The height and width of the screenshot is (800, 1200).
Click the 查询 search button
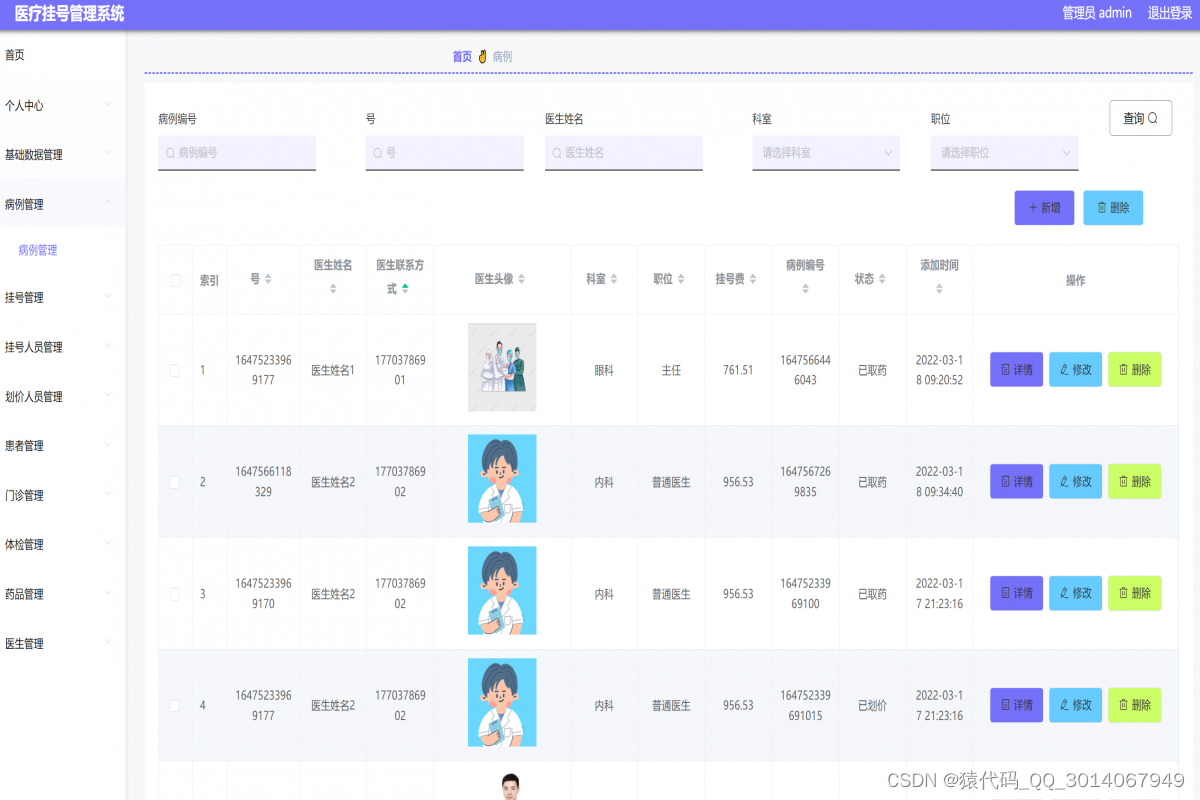(1141, 118)
